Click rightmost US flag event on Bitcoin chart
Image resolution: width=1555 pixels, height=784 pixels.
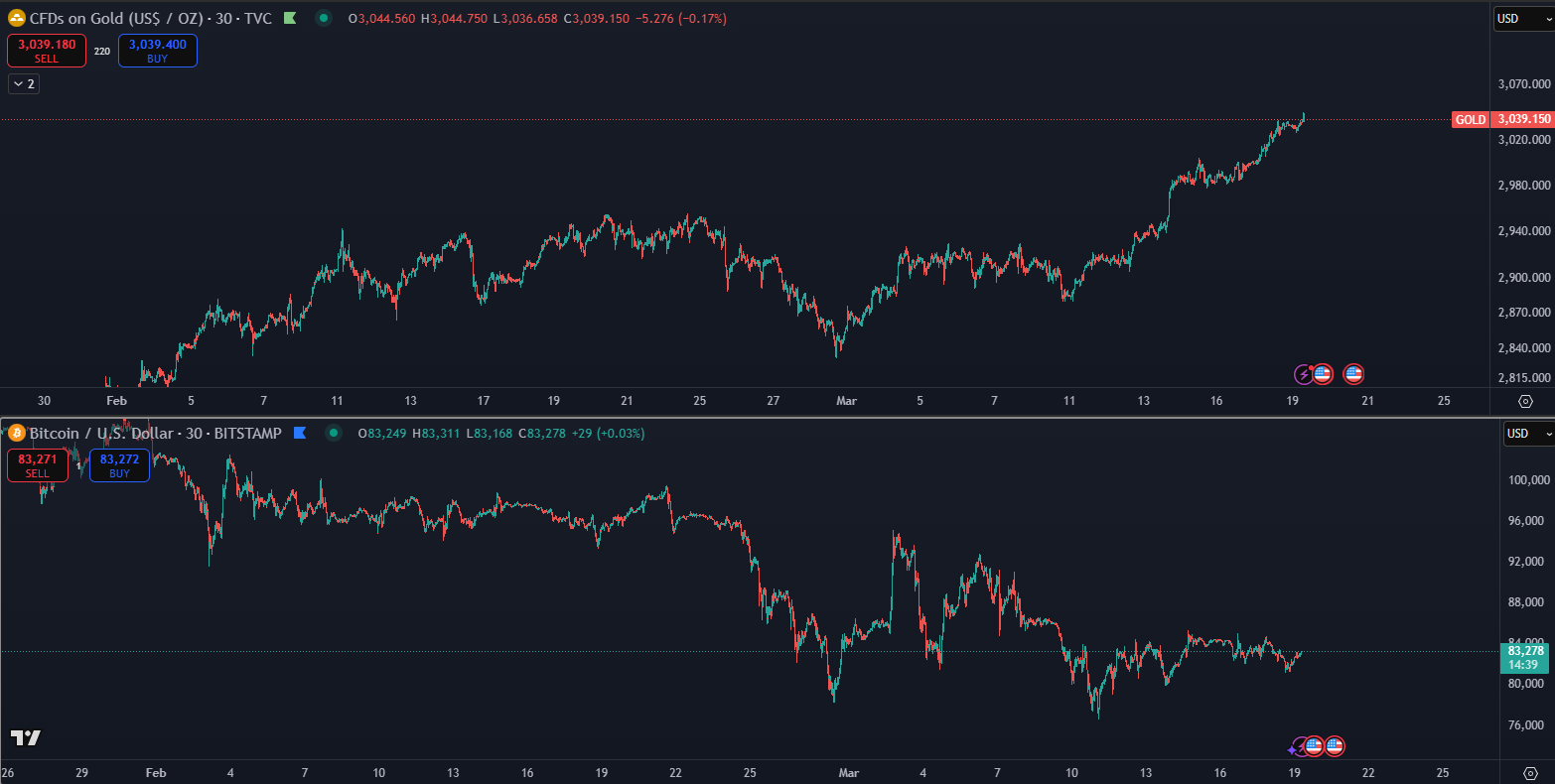pos(1335,746)
